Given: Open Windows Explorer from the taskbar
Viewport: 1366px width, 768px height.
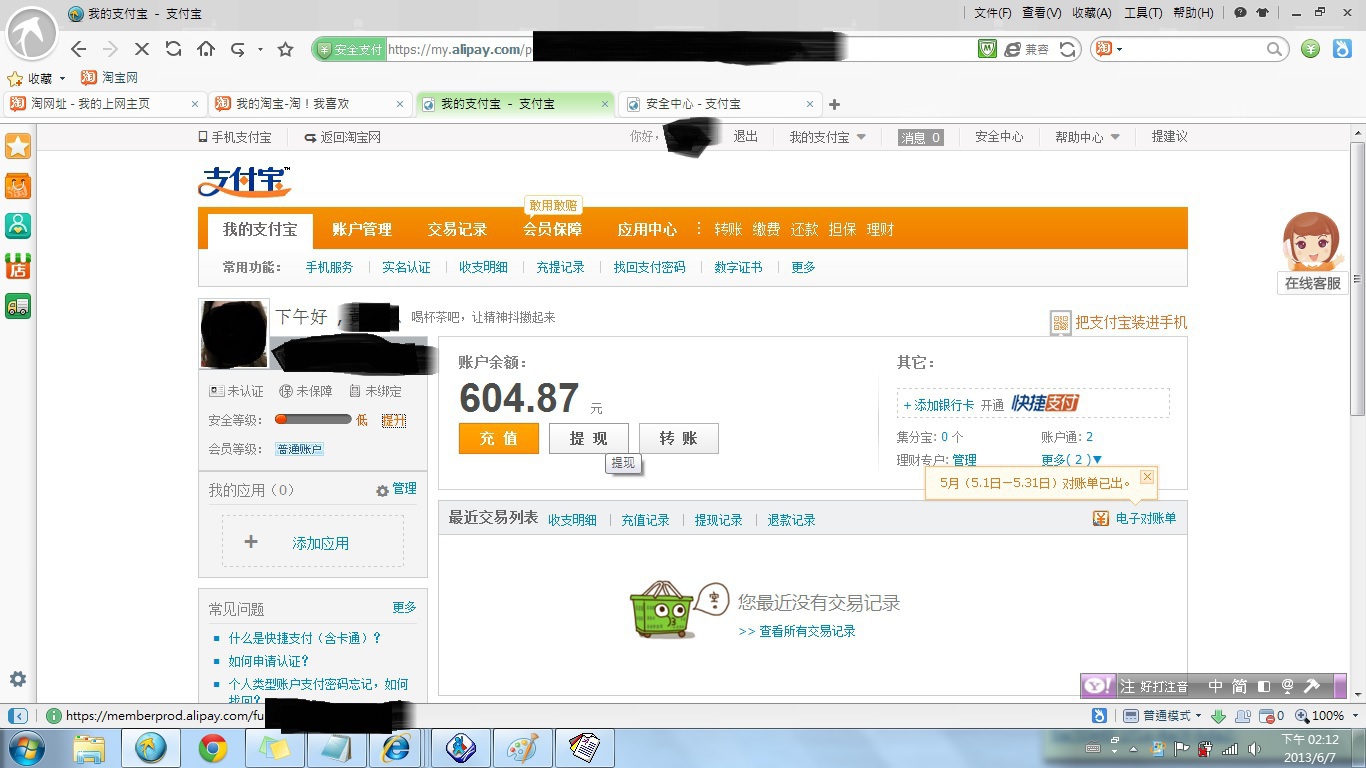Looking at the screenshot, I should pos(89,748).
